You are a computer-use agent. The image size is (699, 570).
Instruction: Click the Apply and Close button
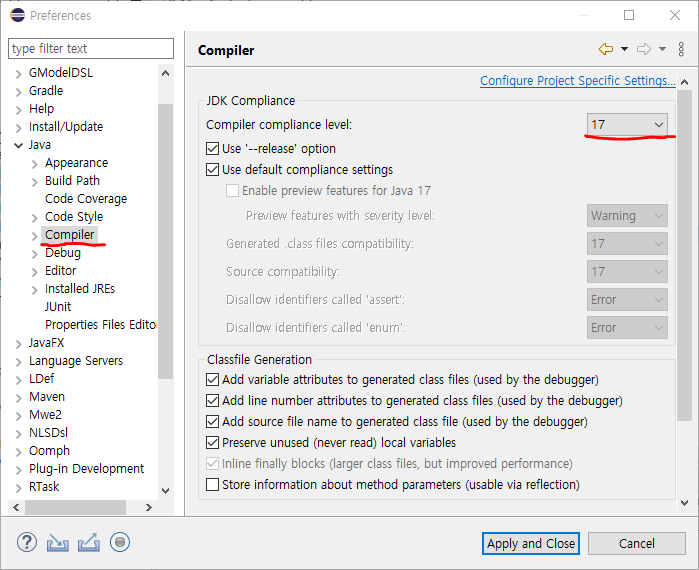(531, 543)
